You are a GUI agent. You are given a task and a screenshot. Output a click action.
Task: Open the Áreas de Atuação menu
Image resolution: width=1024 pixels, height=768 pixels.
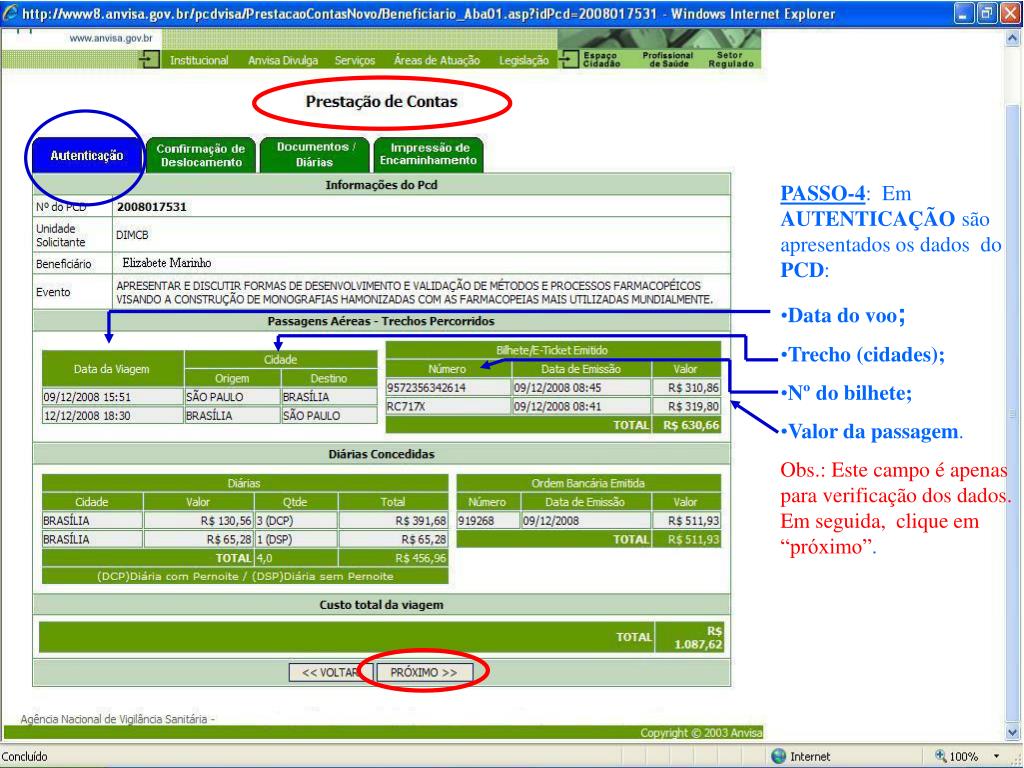pyautogui.click(x=437, y=61)
